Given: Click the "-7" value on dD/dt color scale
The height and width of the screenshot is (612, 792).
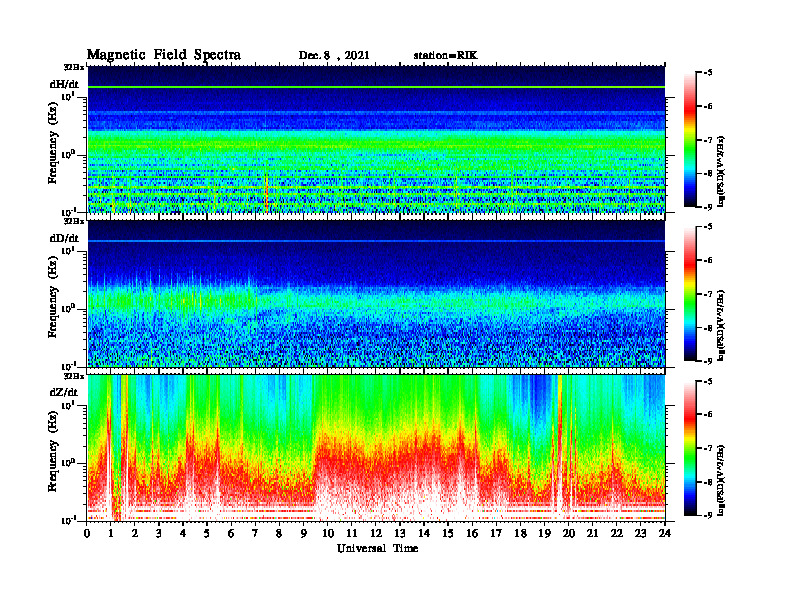Looking at the screenshot, I should 708,294.
